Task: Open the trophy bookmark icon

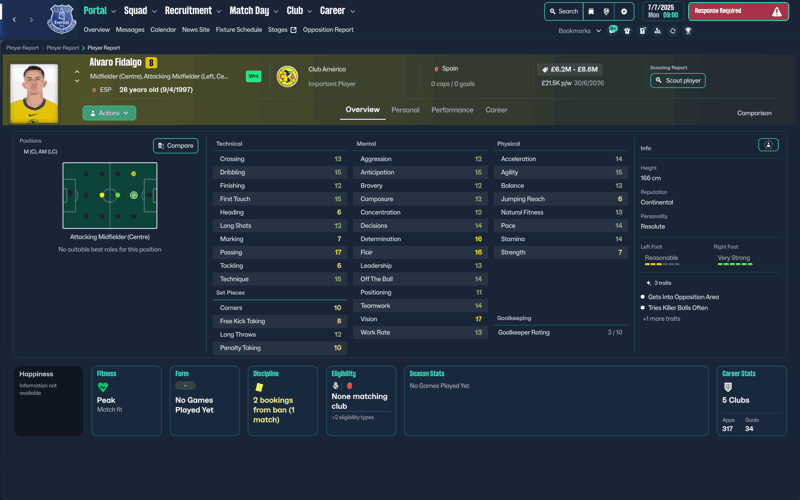Action: [x=688, y=31]
